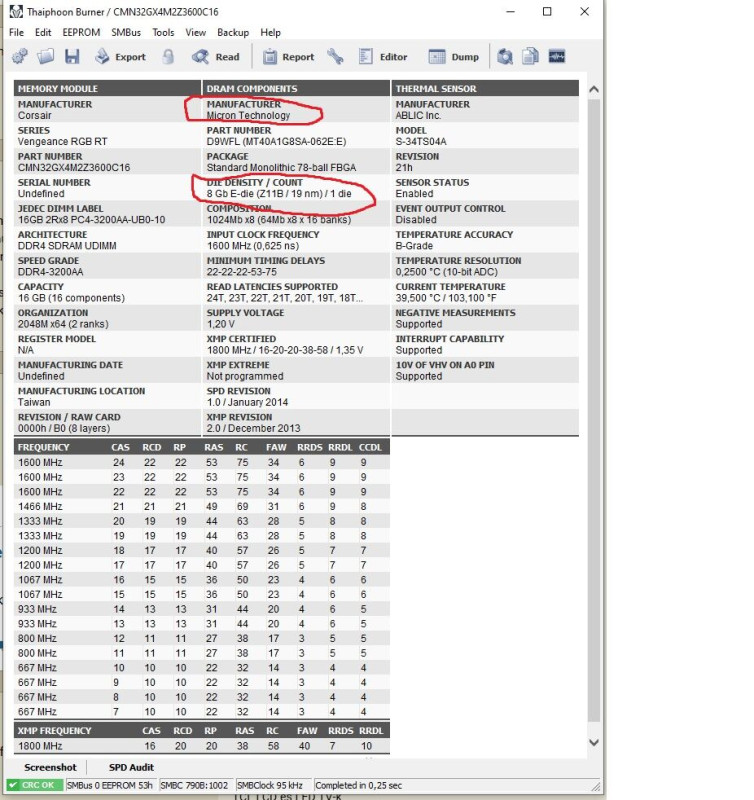Click the SMBus 0 EEPROM 53h status entry
The height and width of the screenshot is (800, 754).
click(110, 785)
